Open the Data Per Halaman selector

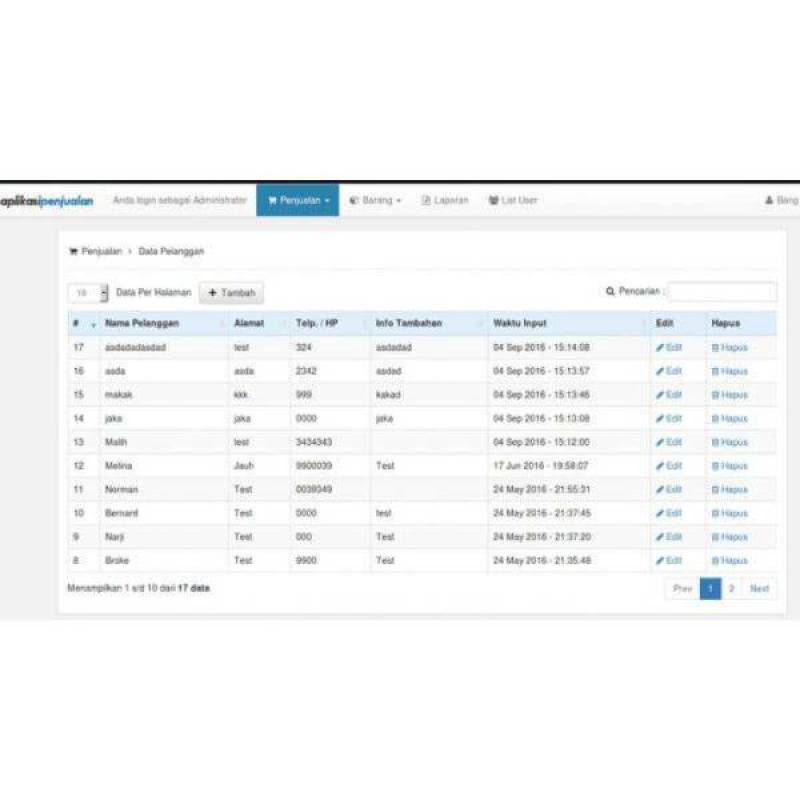(90, 292)
